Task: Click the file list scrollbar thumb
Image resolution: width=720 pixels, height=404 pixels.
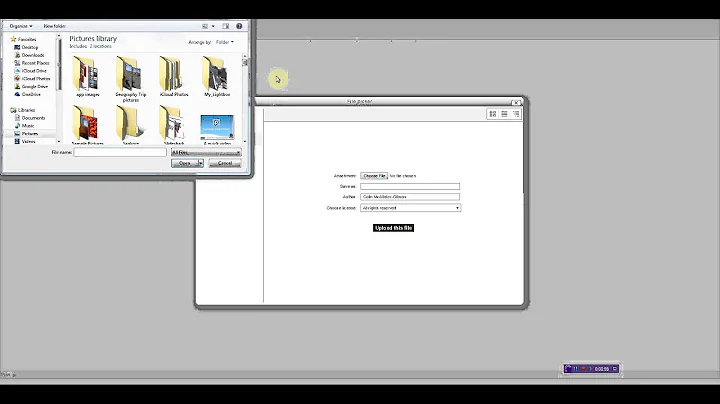Action: pos(245,62)
